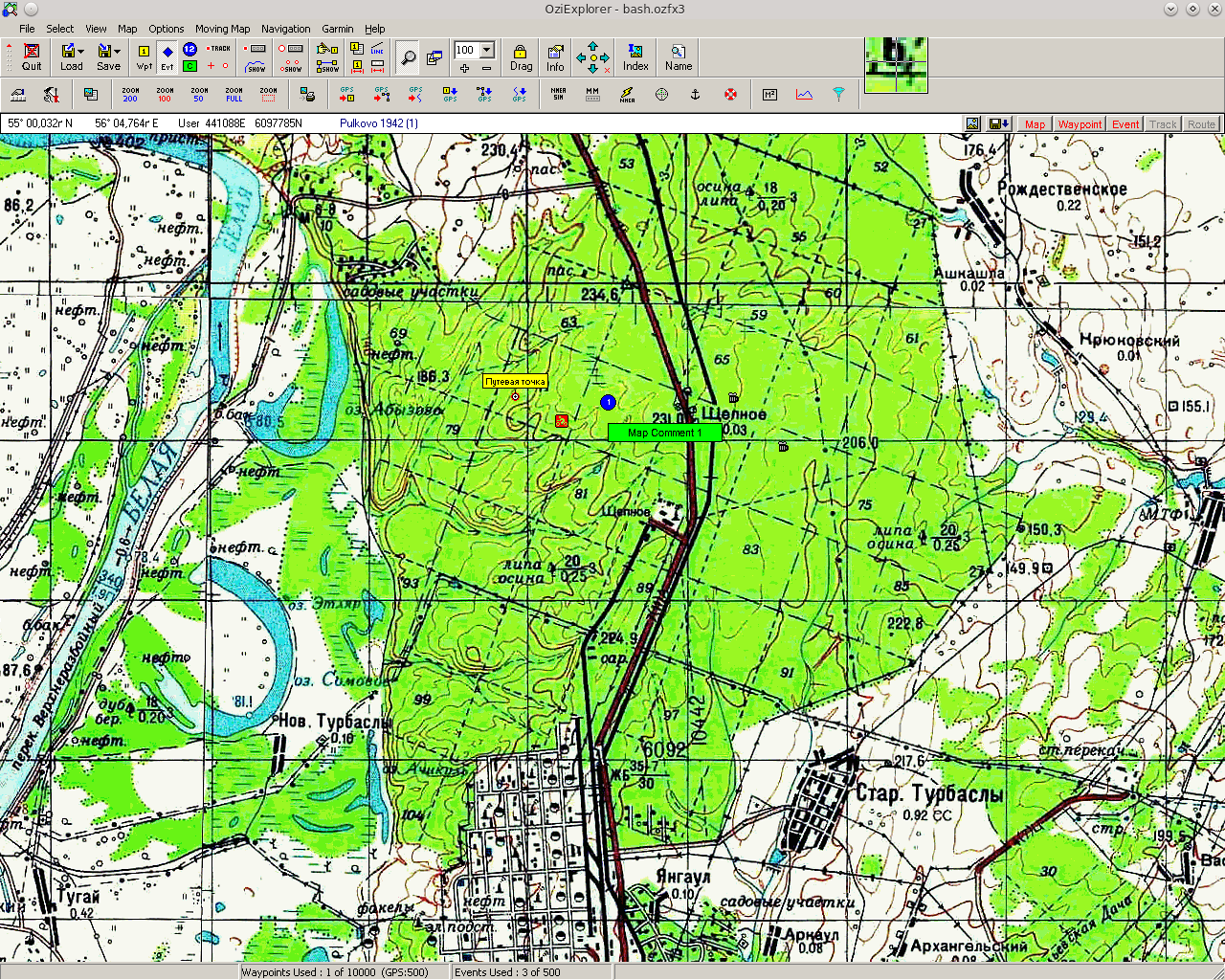The height and width of the screenshot is (980, 1225).
Task: Toggle the Event display button
Action: 1125,124
